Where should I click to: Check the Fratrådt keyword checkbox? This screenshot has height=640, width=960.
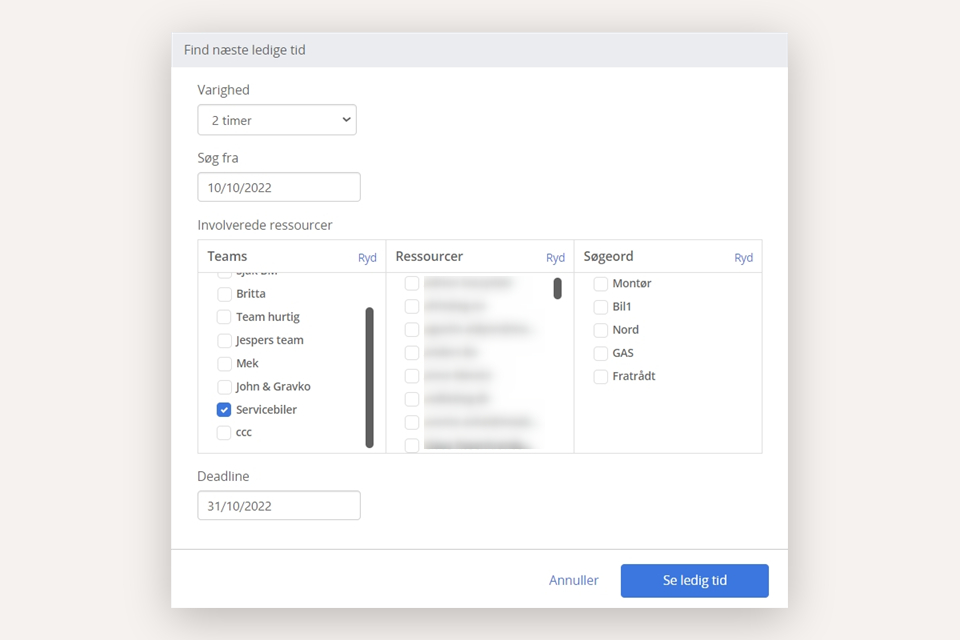[x=600, y=377]
